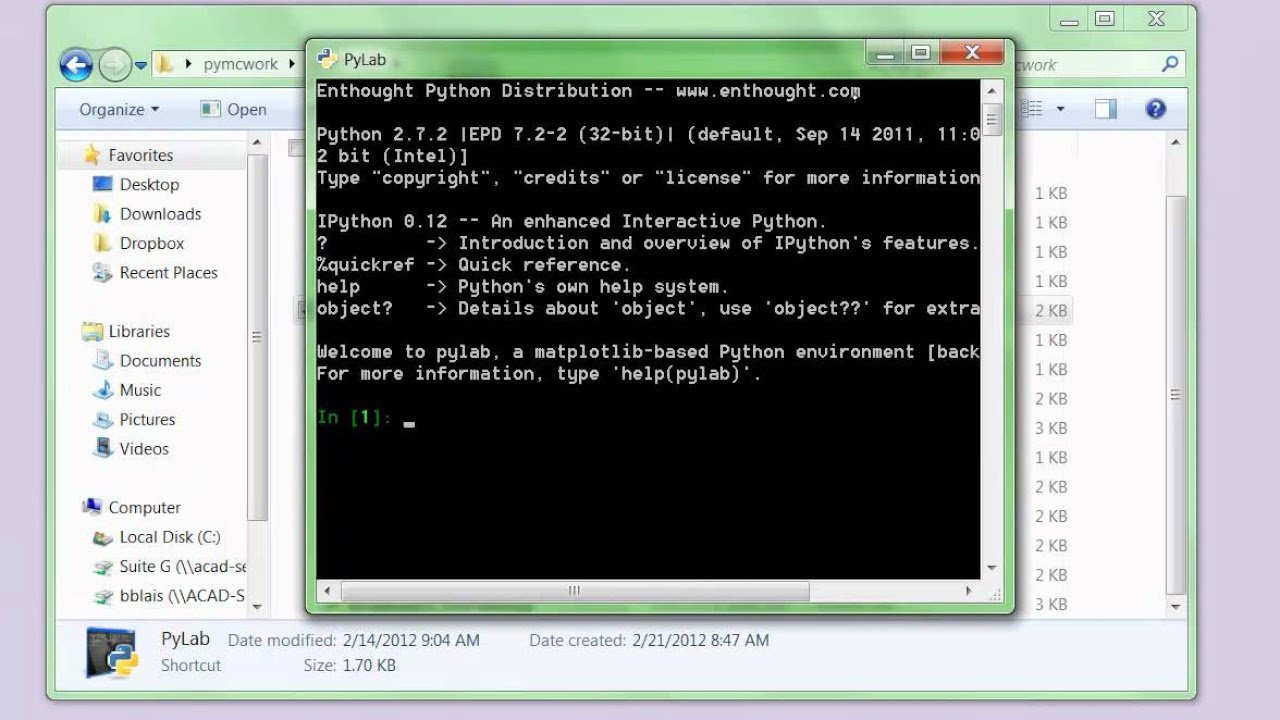The image size is (1280, 720).
Task: Click the navigation pane scrollbar down arrow
Action: click(257, 606)
